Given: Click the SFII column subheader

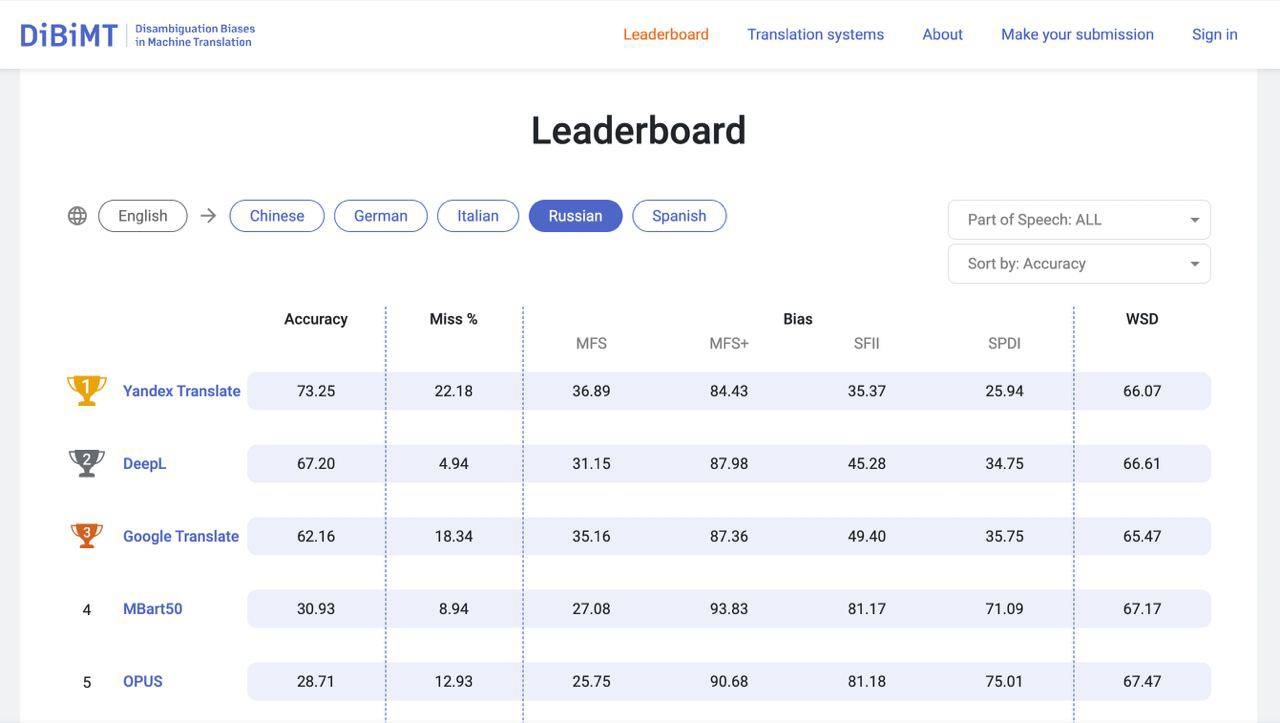Looking at the screenshot, I should tap(867, 343).
